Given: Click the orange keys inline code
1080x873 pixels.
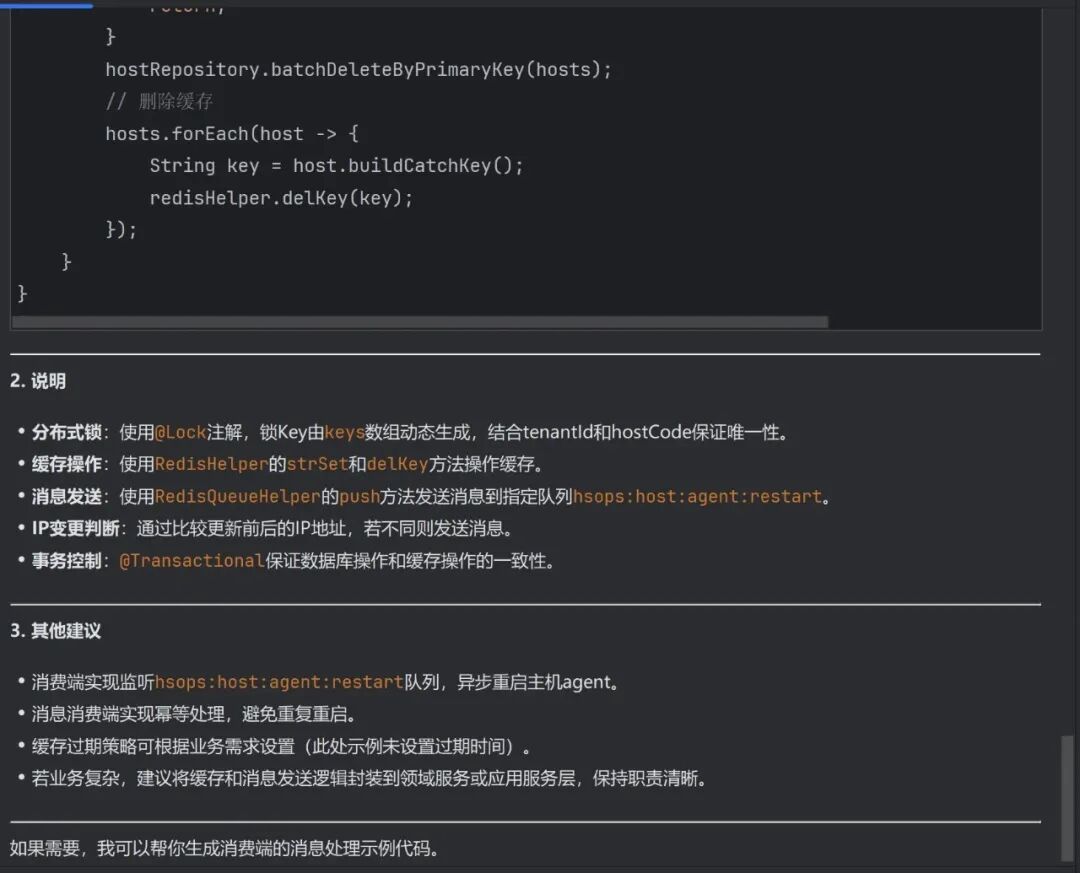Looking at the screenshot, I should tap(344, 433).
